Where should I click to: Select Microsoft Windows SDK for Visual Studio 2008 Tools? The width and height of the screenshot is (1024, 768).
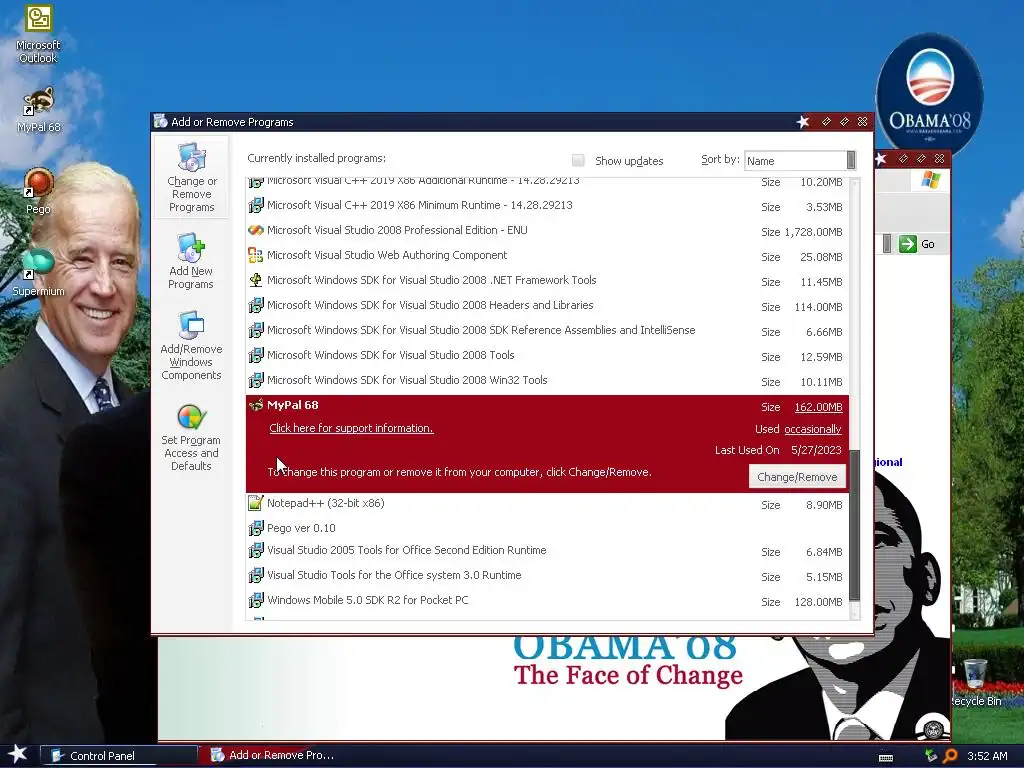pos(391,355)
